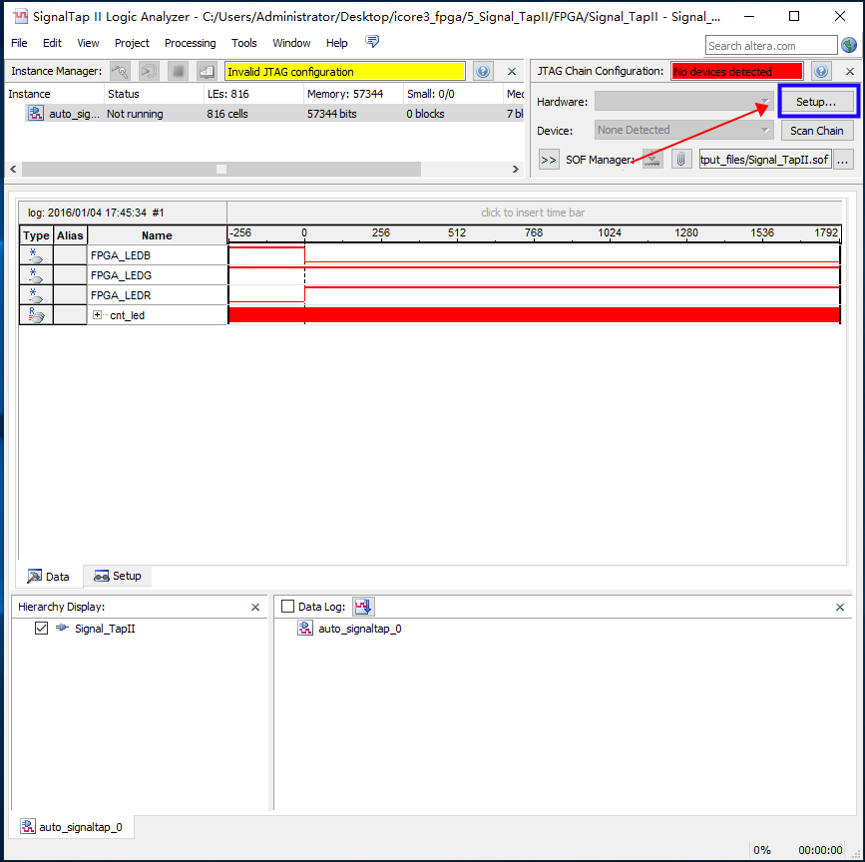Click the globe icon beside the search box
The image size is (865, 862).
849,45
